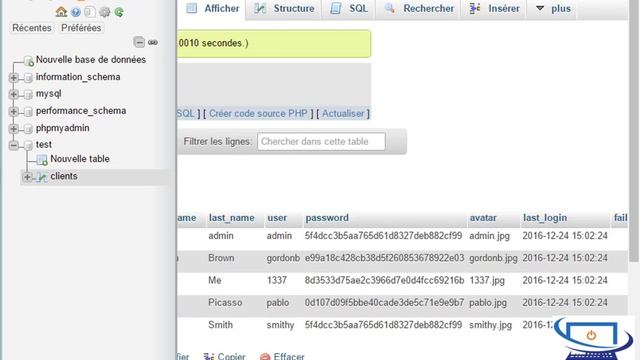Unlink from main panel chain icon
The height and width of the screenshot is (360, 640).
153,42
